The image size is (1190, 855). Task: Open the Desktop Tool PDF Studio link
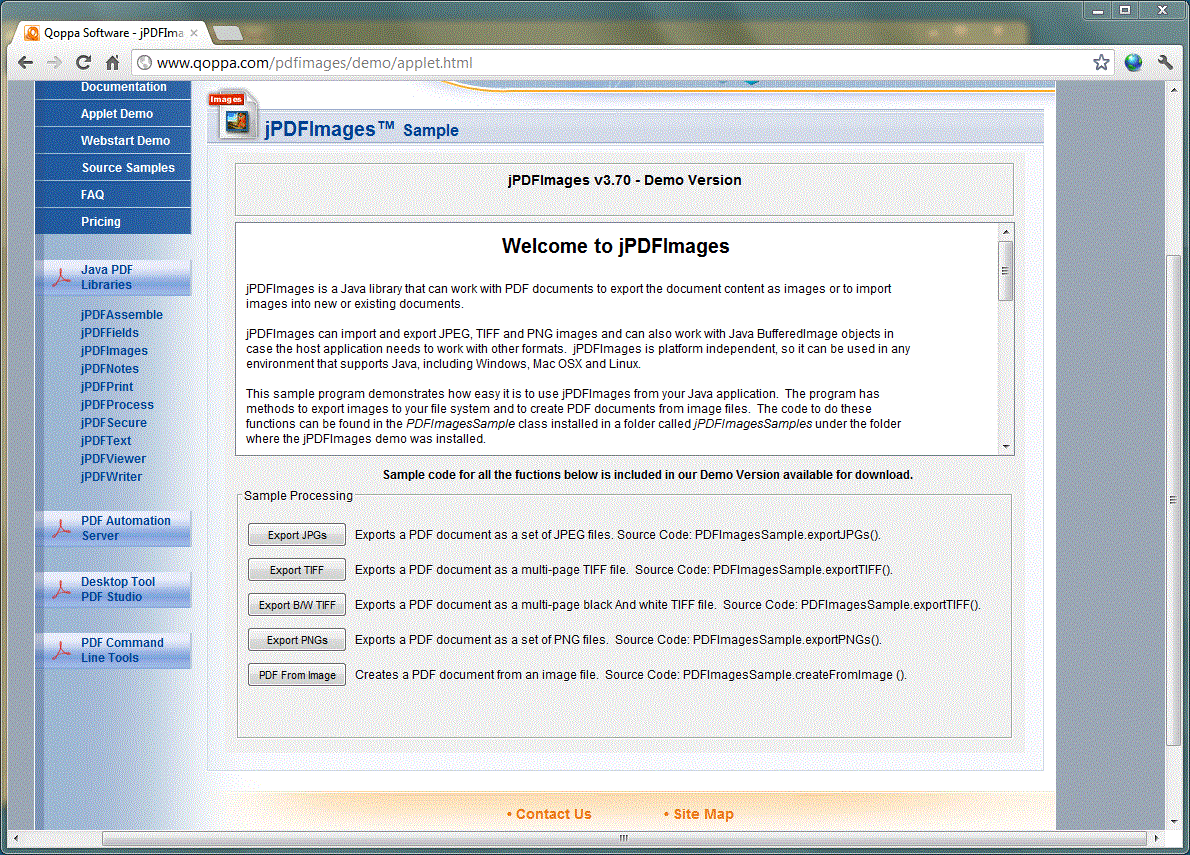point(118,589)
